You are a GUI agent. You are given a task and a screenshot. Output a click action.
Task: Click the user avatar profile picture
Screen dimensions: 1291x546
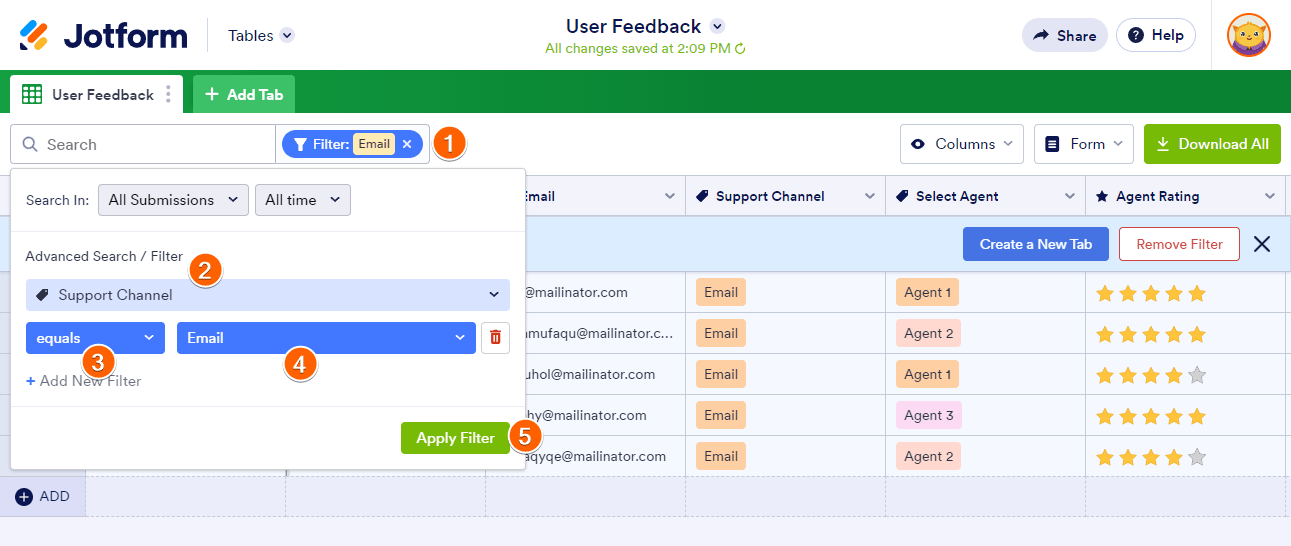[x=1249, y=35]
